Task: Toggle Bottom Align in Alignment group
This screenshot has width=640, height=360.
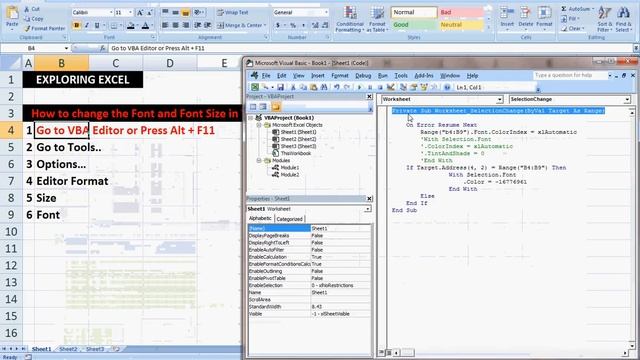Action: tap(185, 13)
